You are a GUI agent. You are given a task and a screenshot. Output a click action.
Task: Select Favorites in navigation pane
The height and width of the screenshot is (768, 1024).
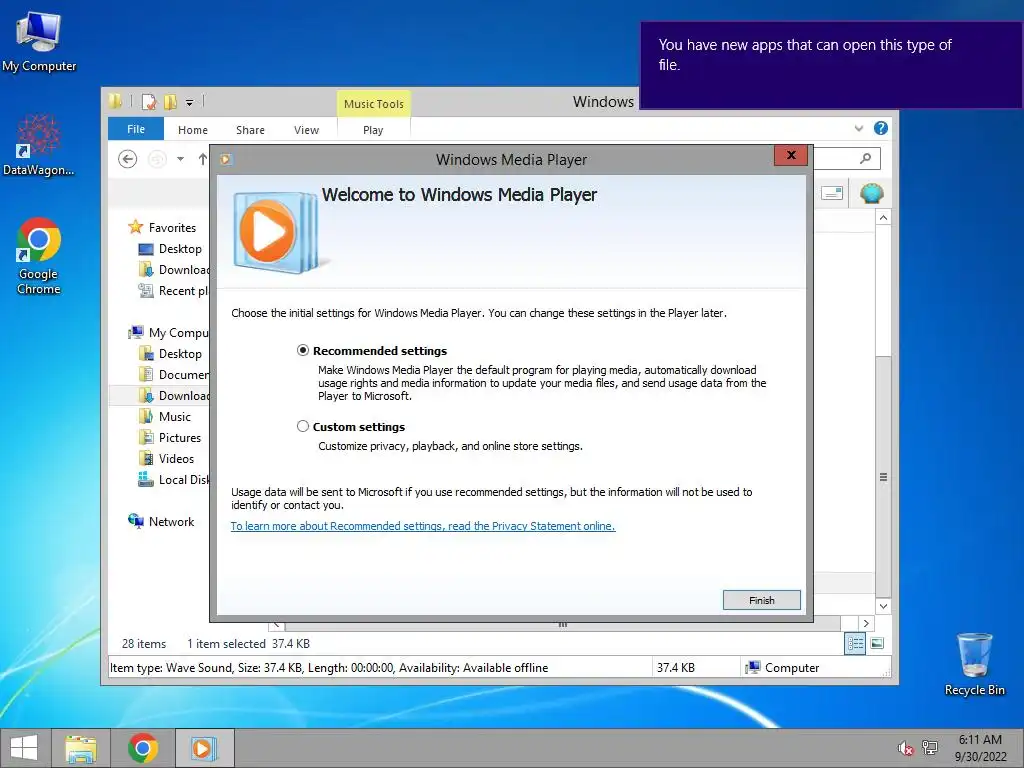tap(172, 227)
